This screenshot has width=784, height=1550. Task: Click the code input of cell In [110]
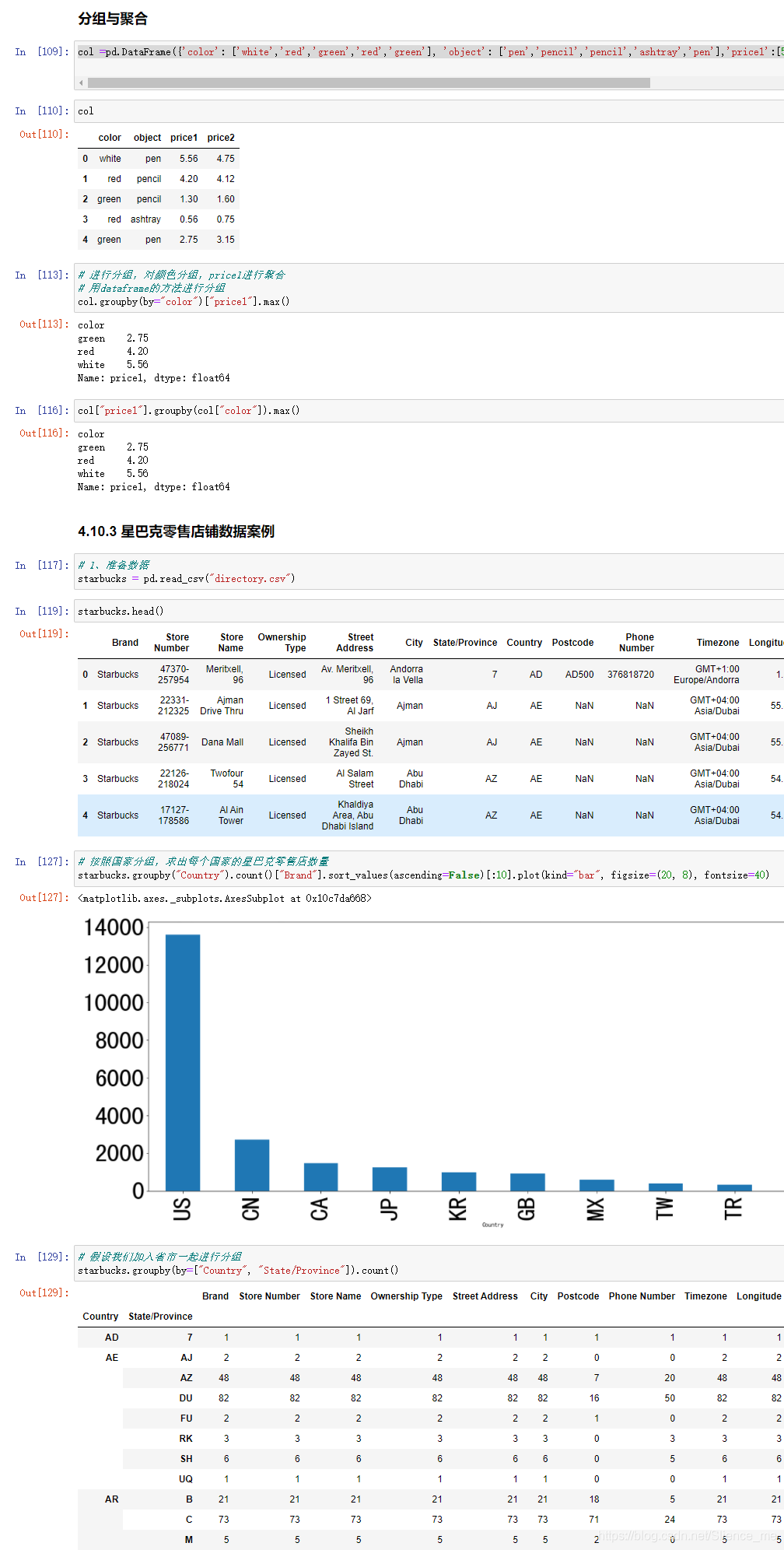pos(429,111)
